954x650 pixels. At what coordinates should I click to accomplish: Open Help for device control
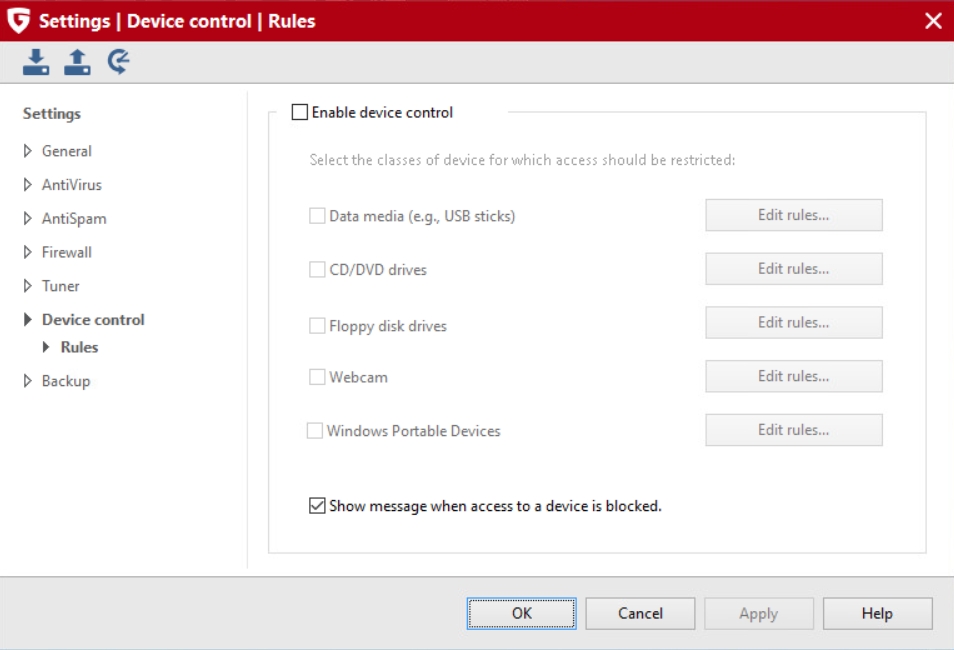point(877,613)
